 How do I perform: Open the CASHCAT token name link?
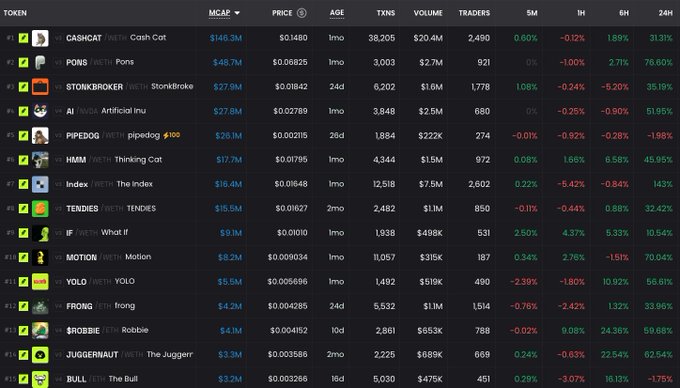[84, 38]
